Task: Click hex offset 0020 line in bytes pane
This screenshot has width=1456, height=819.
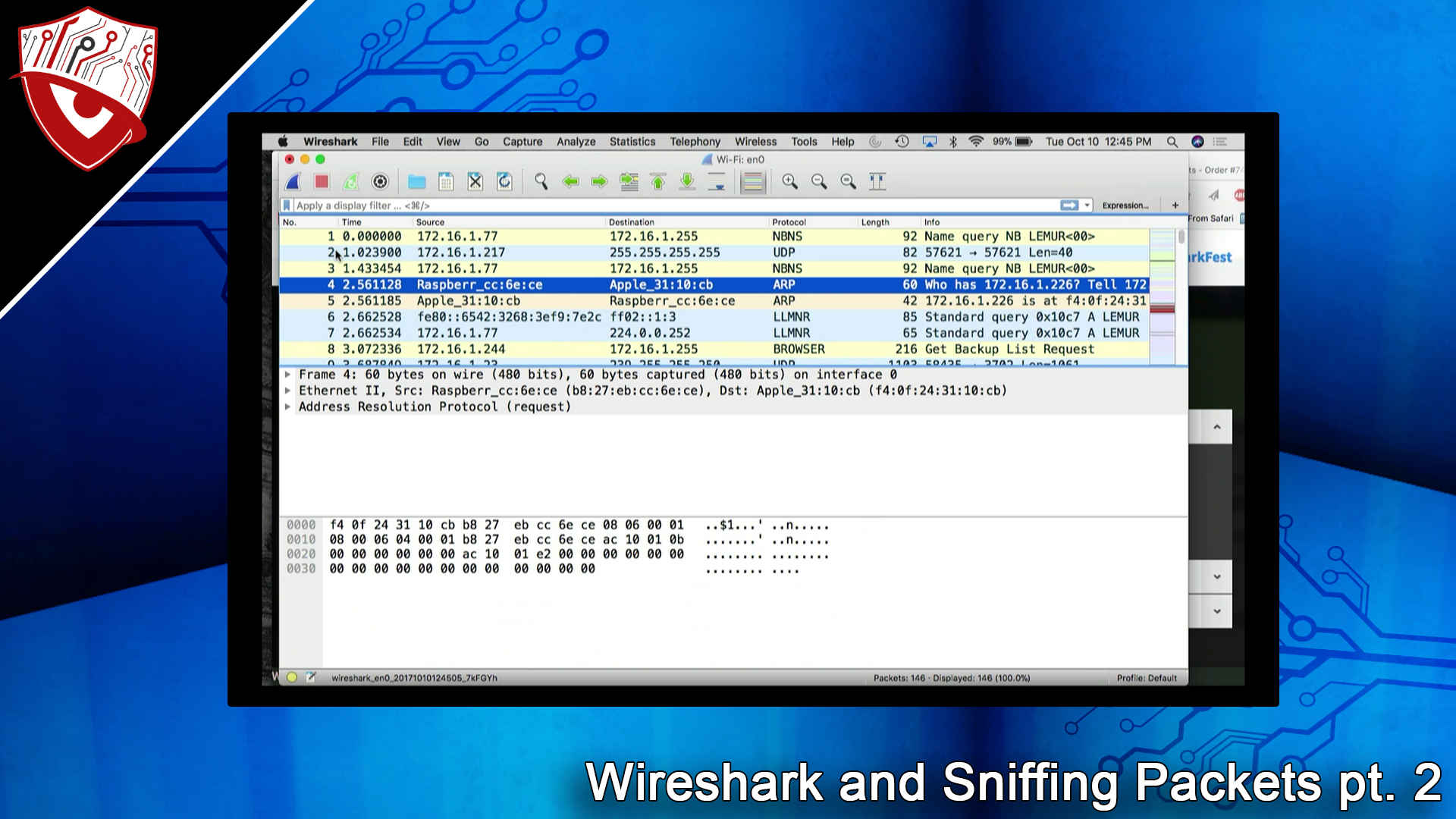Action: 301,554
